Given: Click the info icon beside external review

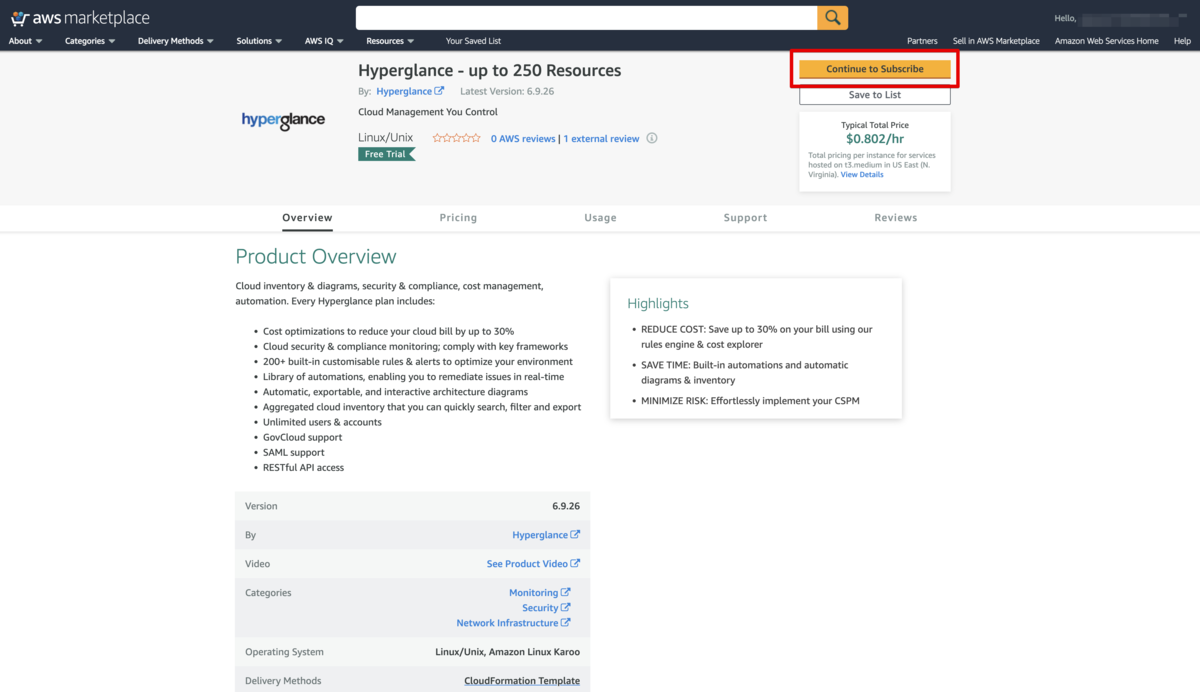Looking at the screenshot, I should (652, 138).
